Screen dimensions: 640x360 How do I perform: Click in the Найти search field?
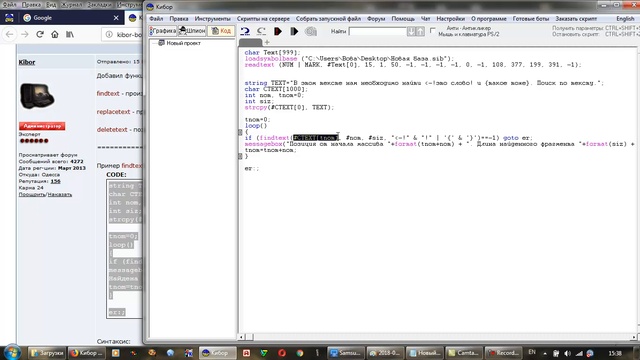pyautogui.click(x=378, y=31)
